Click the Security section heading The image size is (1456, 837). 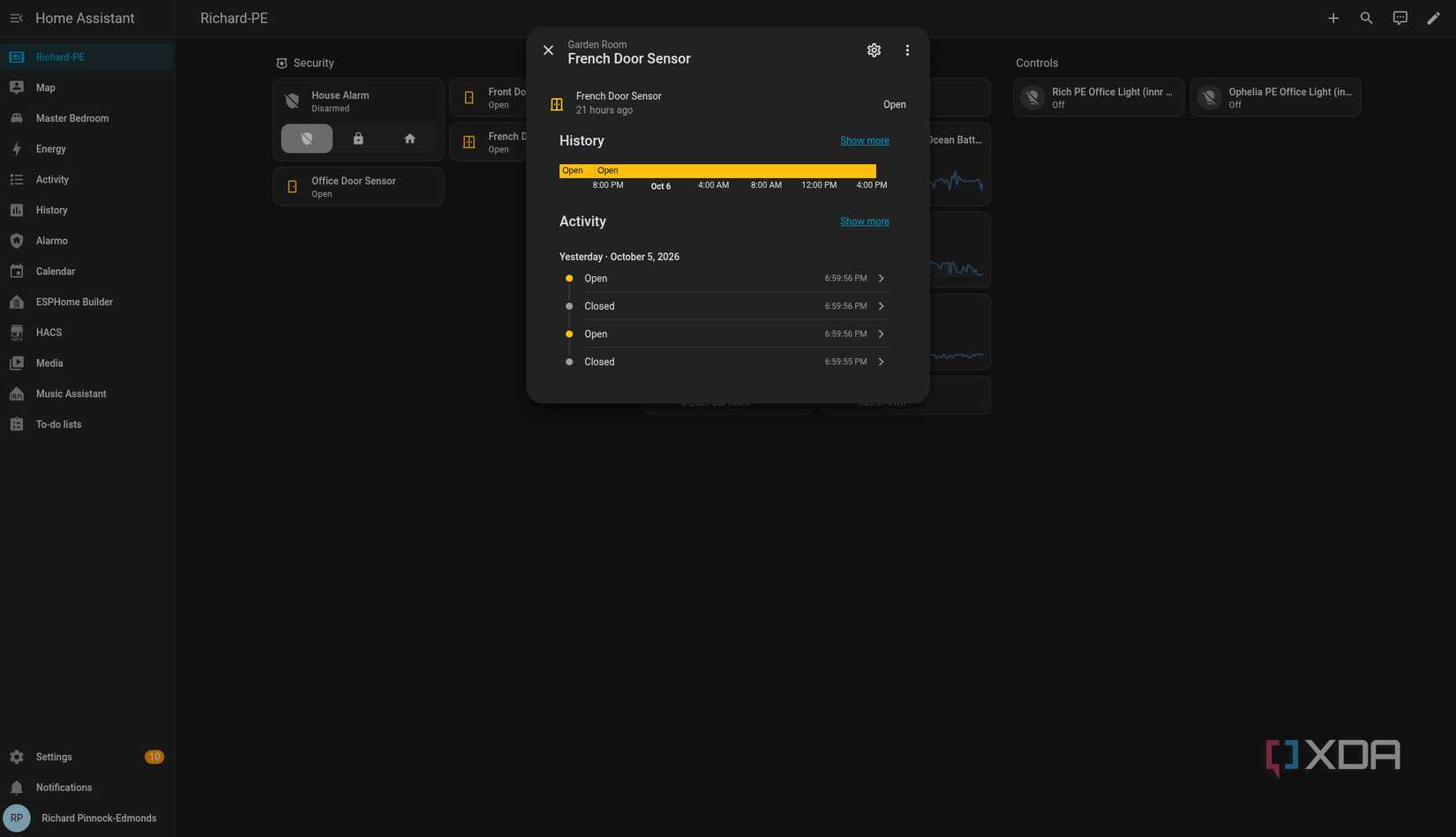313,64
